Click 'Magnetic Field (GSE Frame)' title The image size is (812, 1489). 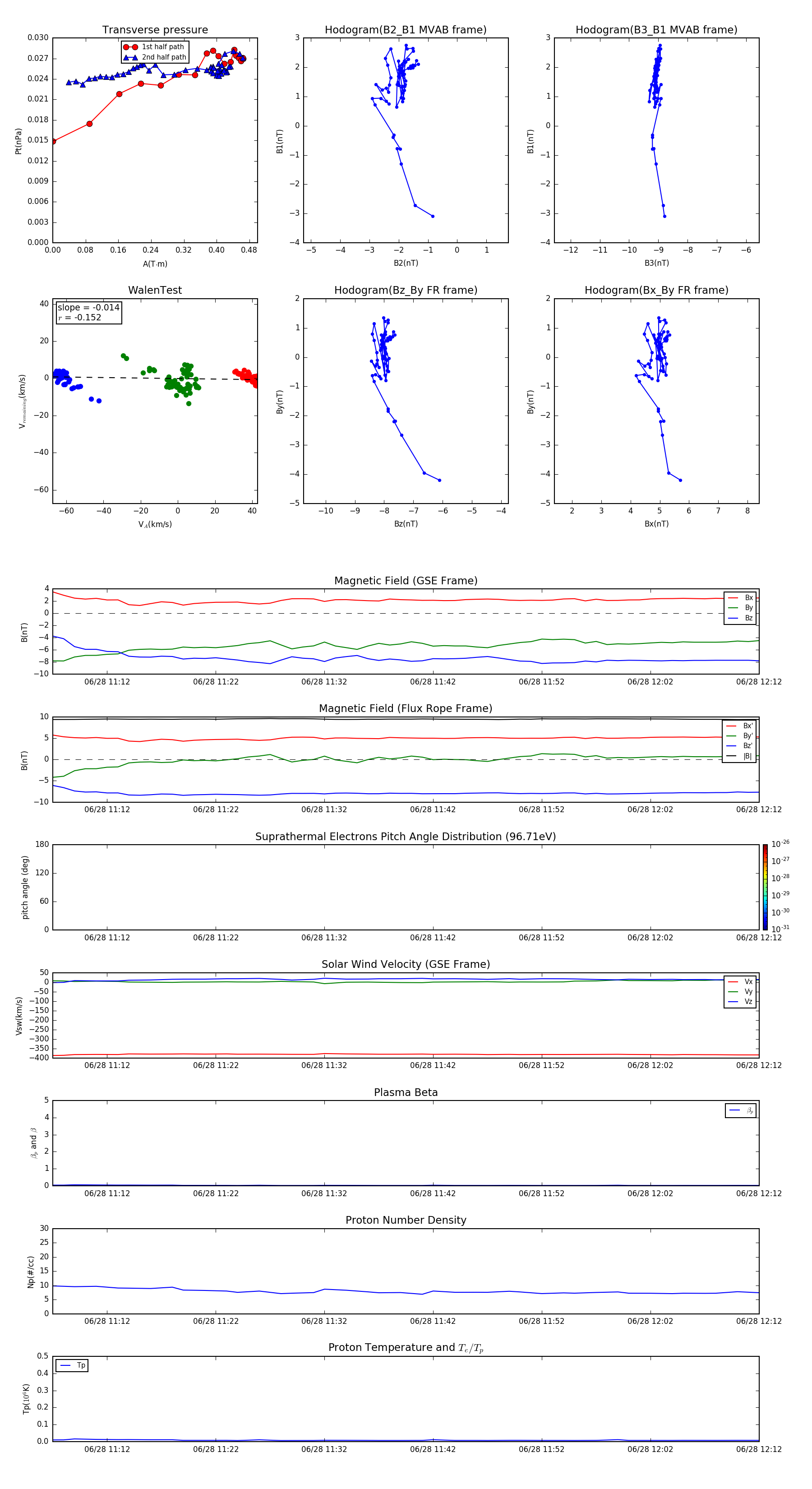(406, 581)
